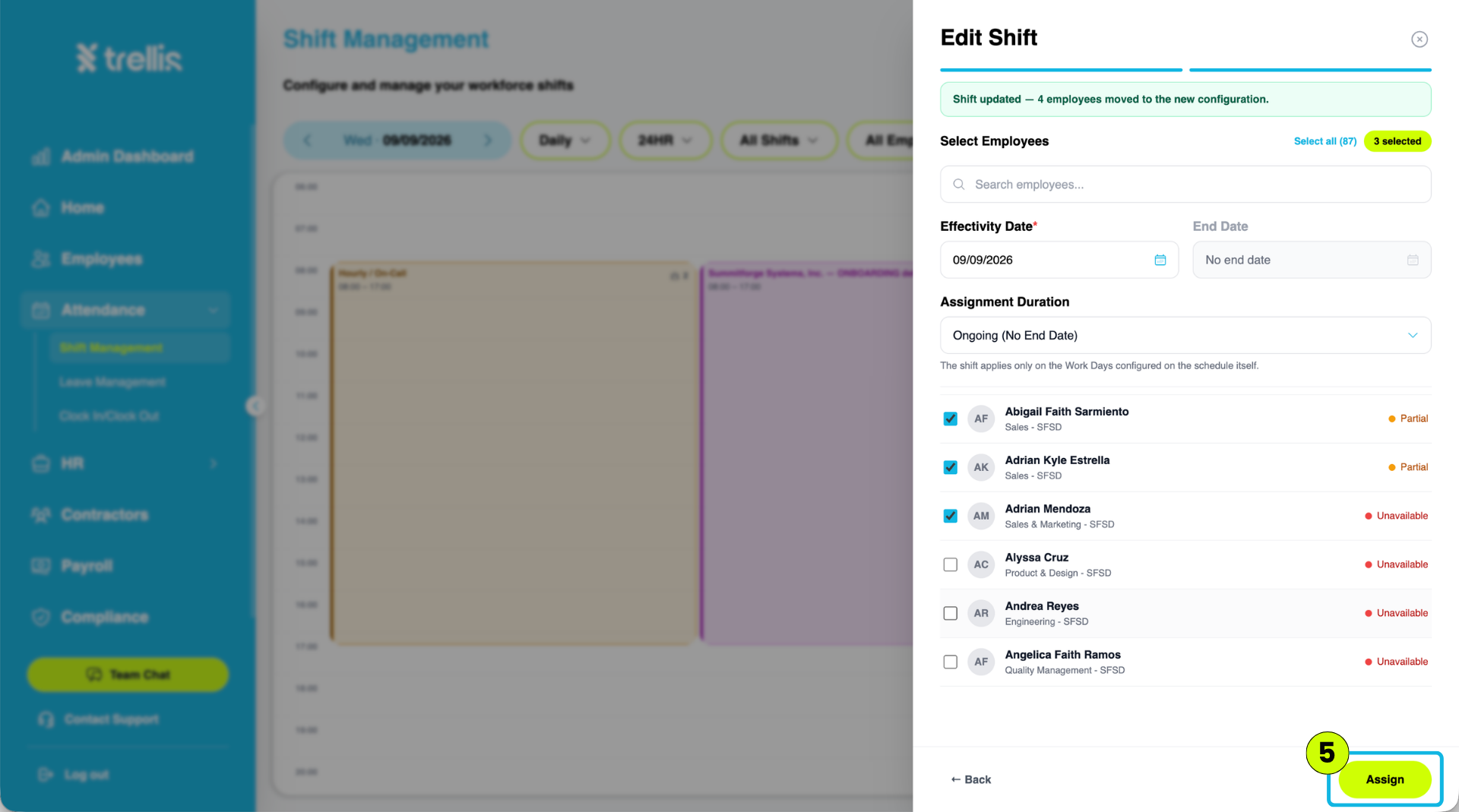Check Angelica Faith Ramos checkbox
The width and height of the screenshot is (1459, 812).
coord(950,662)
